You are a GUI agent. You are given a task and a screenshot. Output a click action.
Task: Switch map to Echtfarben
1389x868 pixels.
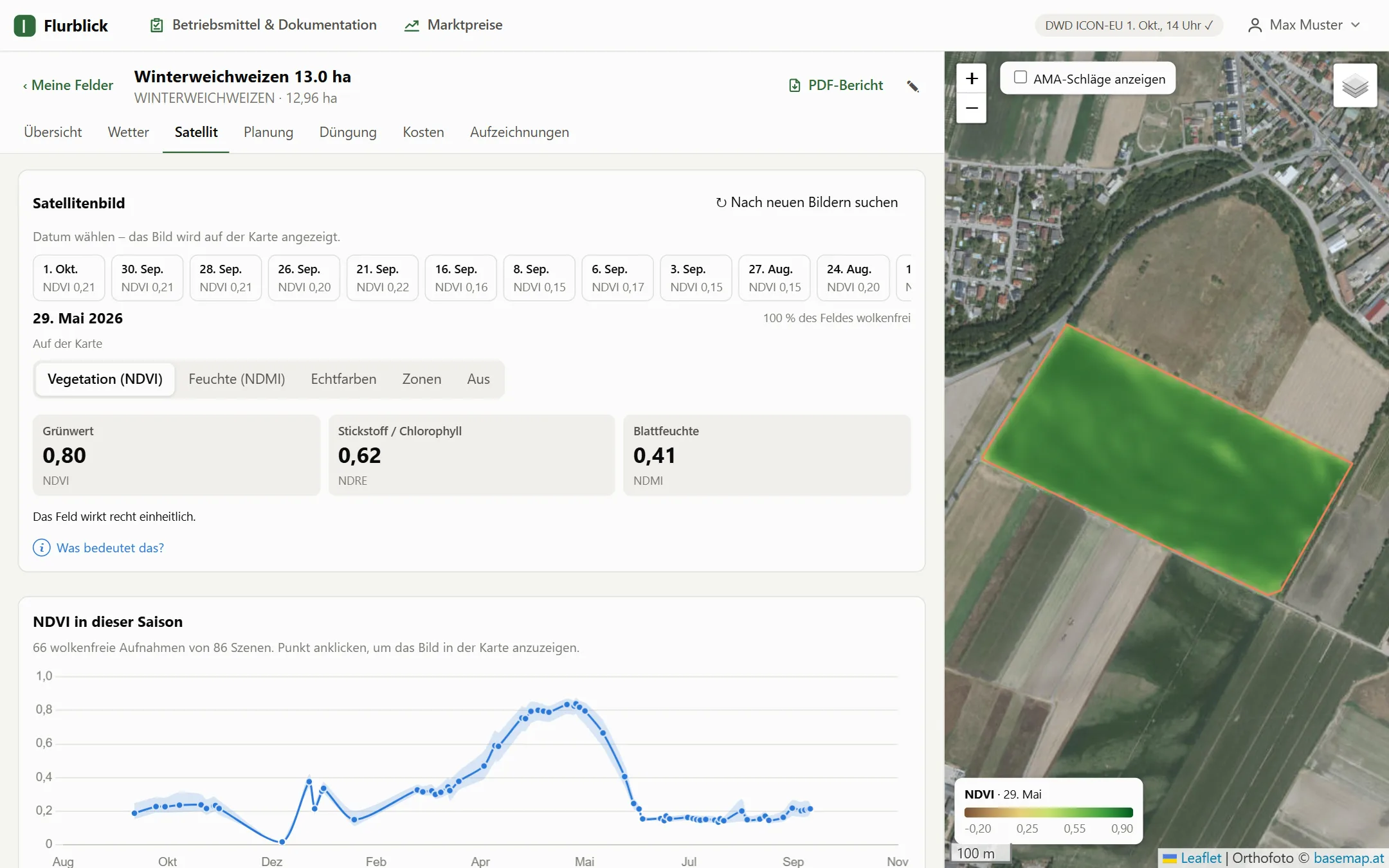pyautogui.click(x=343, y=379)
